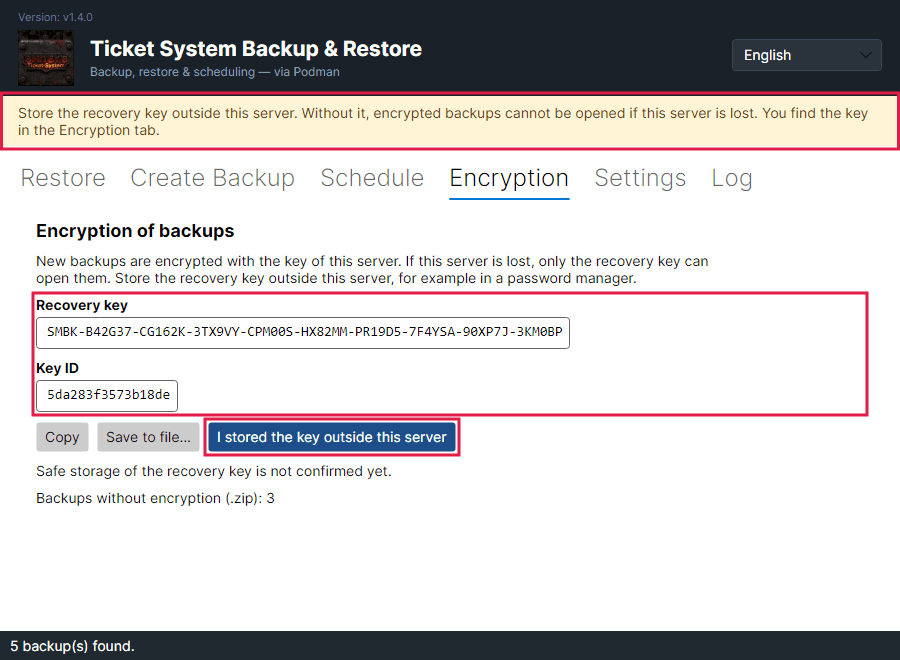Switch to the Restore tab
The width and height of the screenshot is (900, 660).
pos(63,178)
